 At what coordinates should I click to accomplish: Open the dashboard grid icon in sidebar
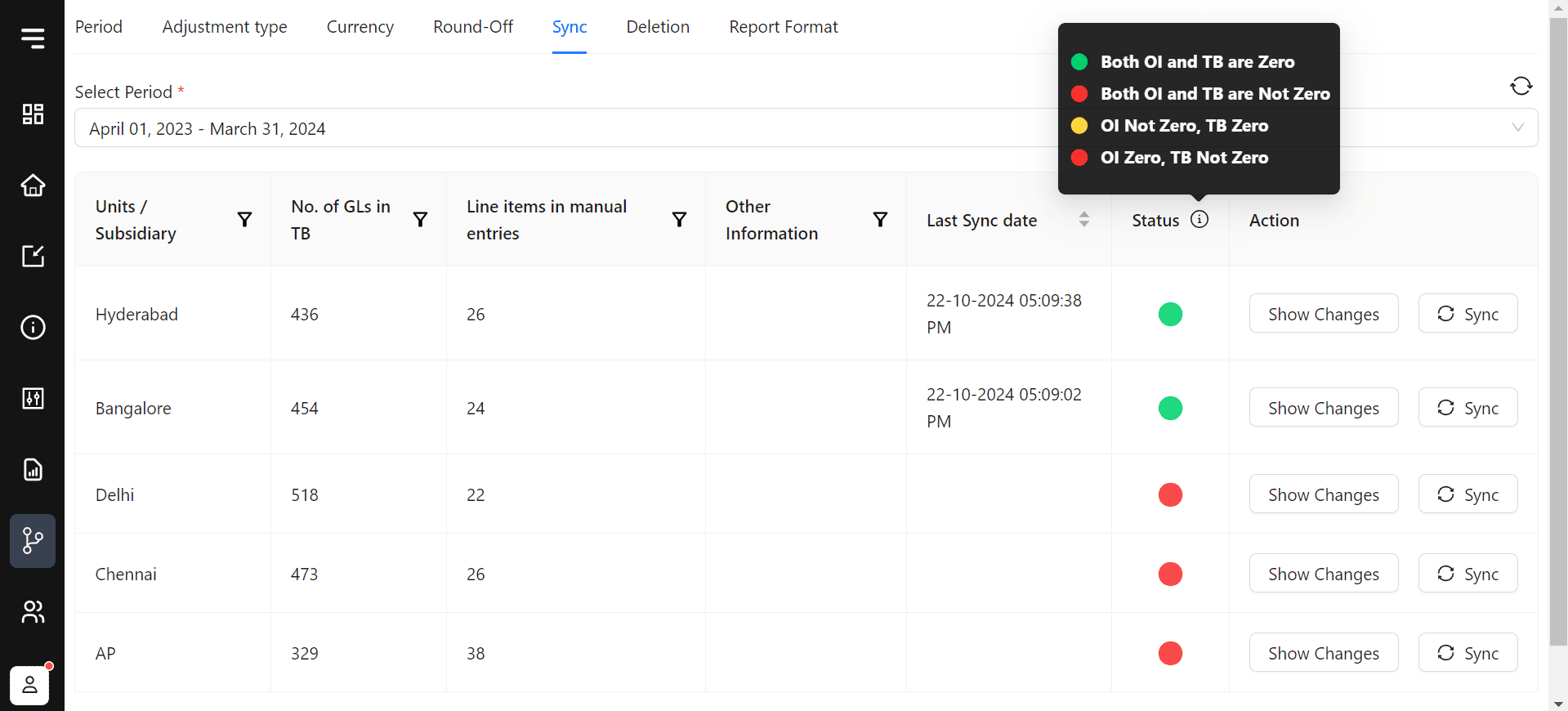pyautogui.click(x=33, y=114)
